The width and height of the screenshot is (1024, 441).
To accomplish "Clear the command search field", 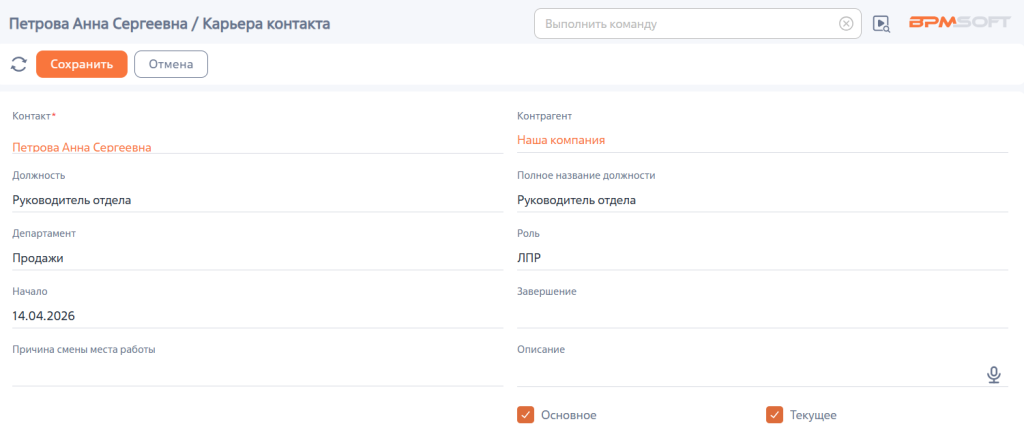I will point(846,24).
